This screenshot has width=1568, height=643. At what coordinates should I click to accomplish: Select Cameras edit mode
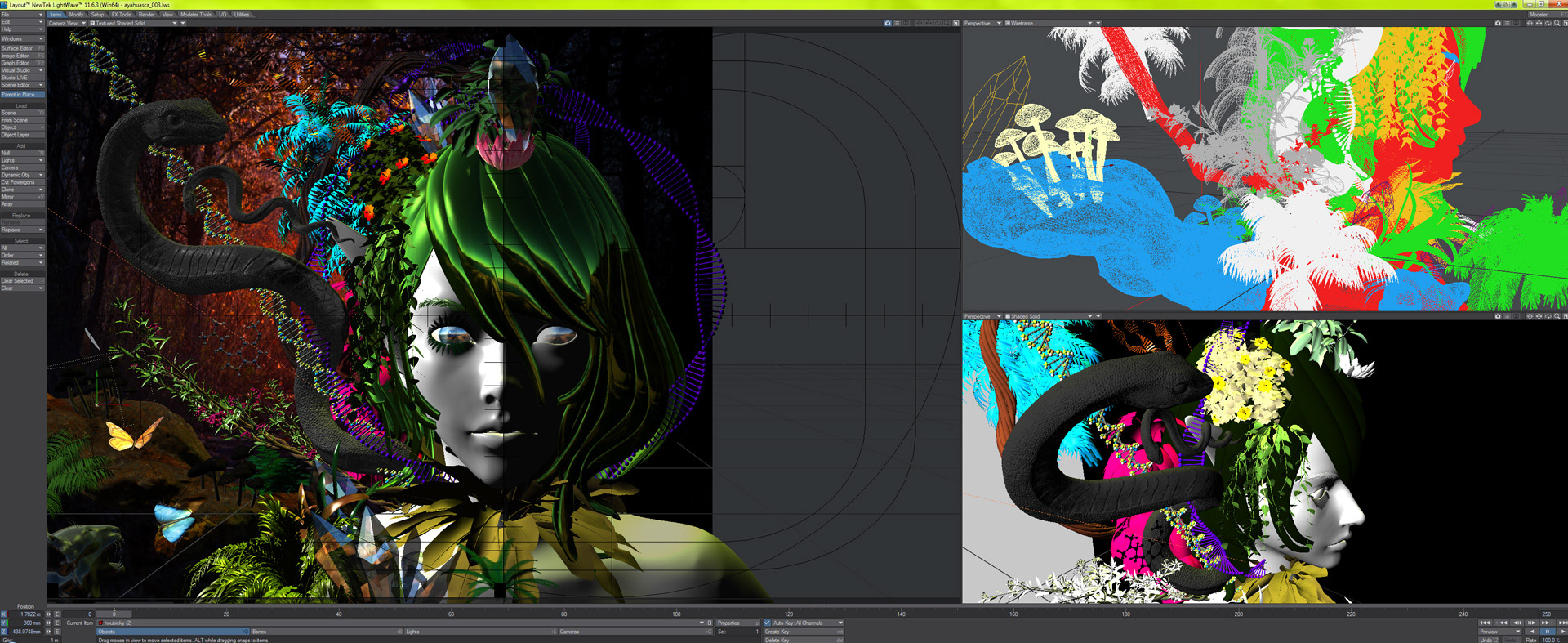[x=634, y=632]
